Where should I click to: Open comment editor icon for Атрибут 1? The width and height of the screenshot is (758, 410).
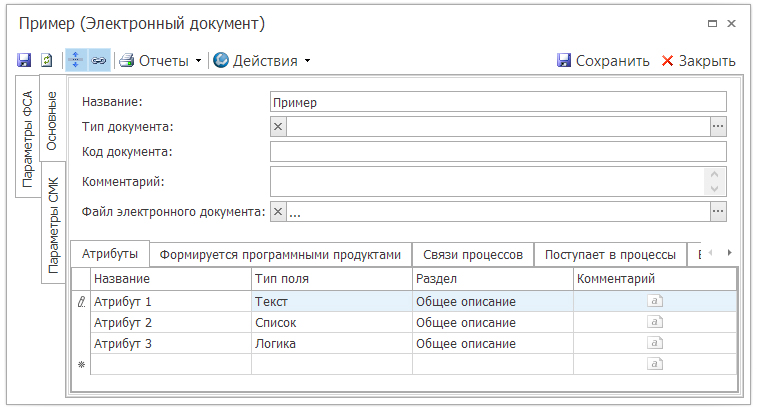tap(655, 301)
